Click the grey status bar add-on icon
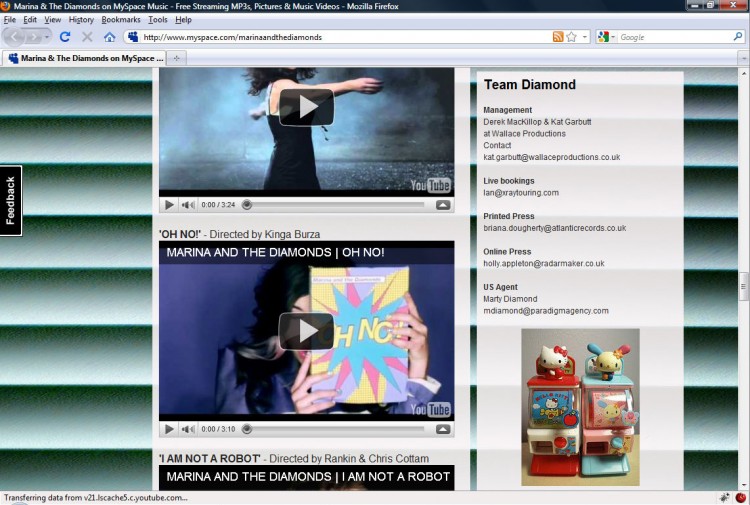Image resolution: width=750 pixels, height=505 pixels. [x=724, y=498]
